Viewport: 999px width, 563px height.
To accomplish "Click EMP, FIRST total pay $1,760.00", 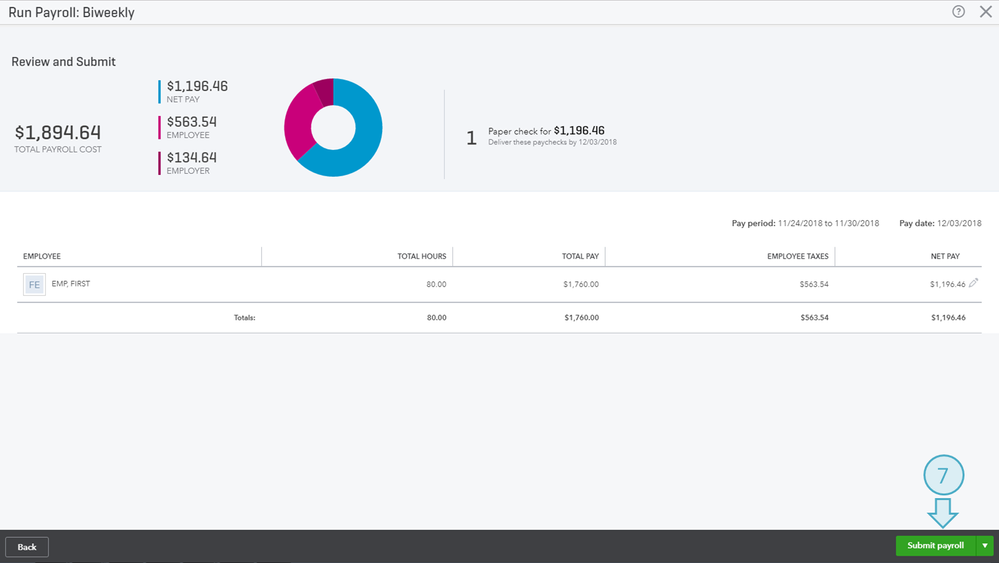I will [581, 284].
